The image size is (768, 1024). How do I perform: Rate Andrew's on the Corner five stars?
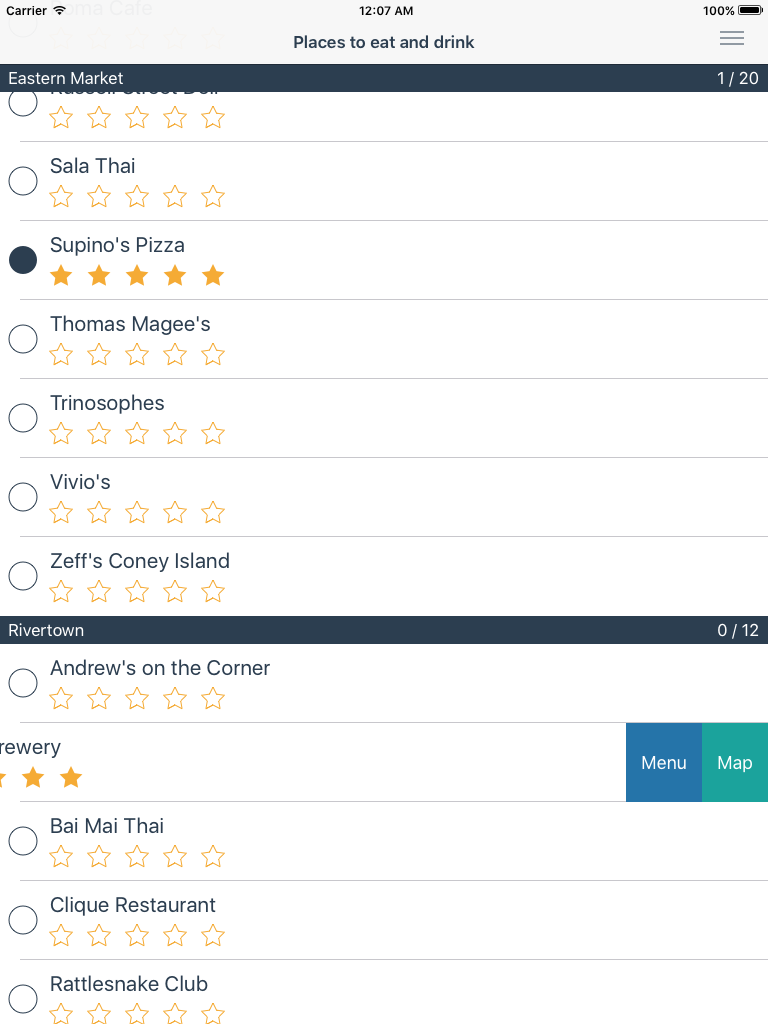coord(213,699)
